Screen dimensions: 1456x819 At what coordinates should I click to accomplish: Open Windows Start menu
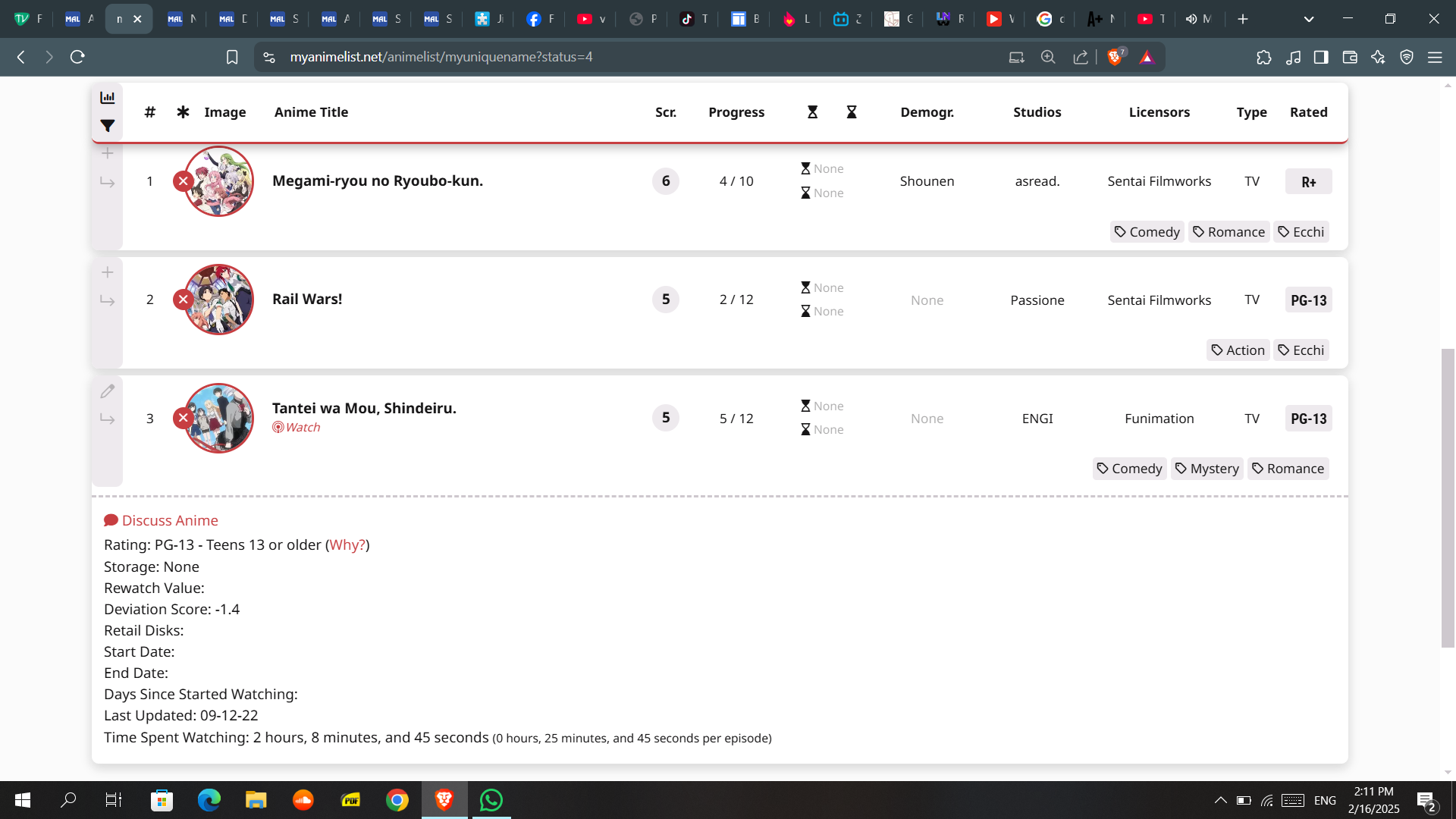tap(23, 800)
